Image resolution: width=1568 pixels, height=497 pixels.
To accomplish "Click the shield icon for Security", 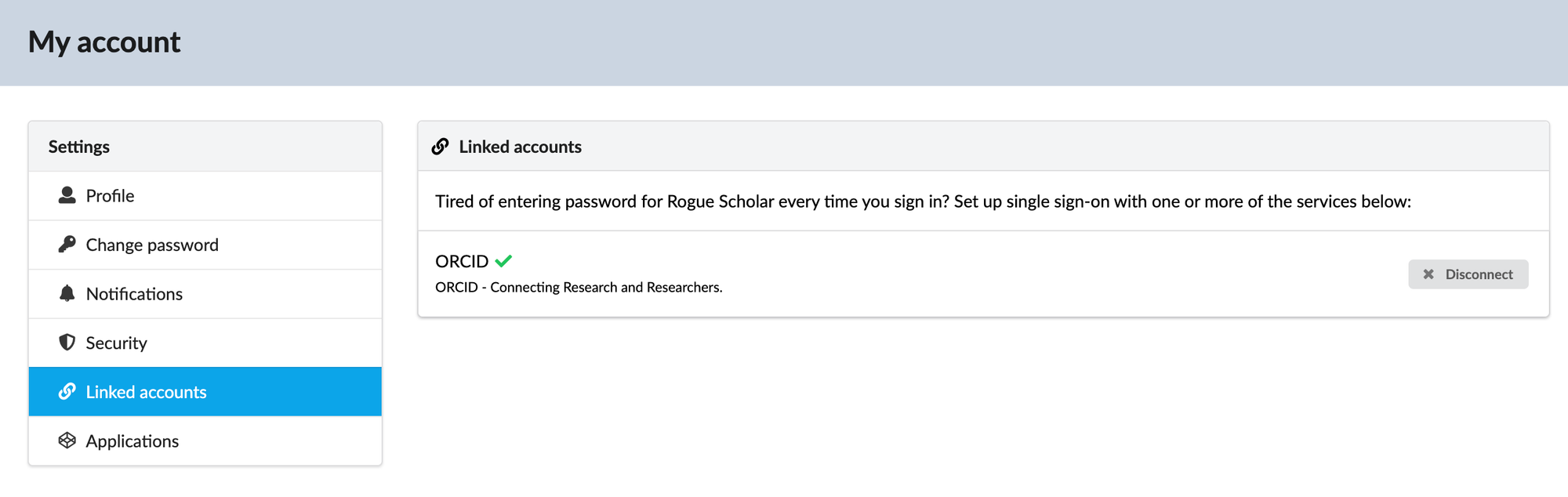I will coord(67,343).
